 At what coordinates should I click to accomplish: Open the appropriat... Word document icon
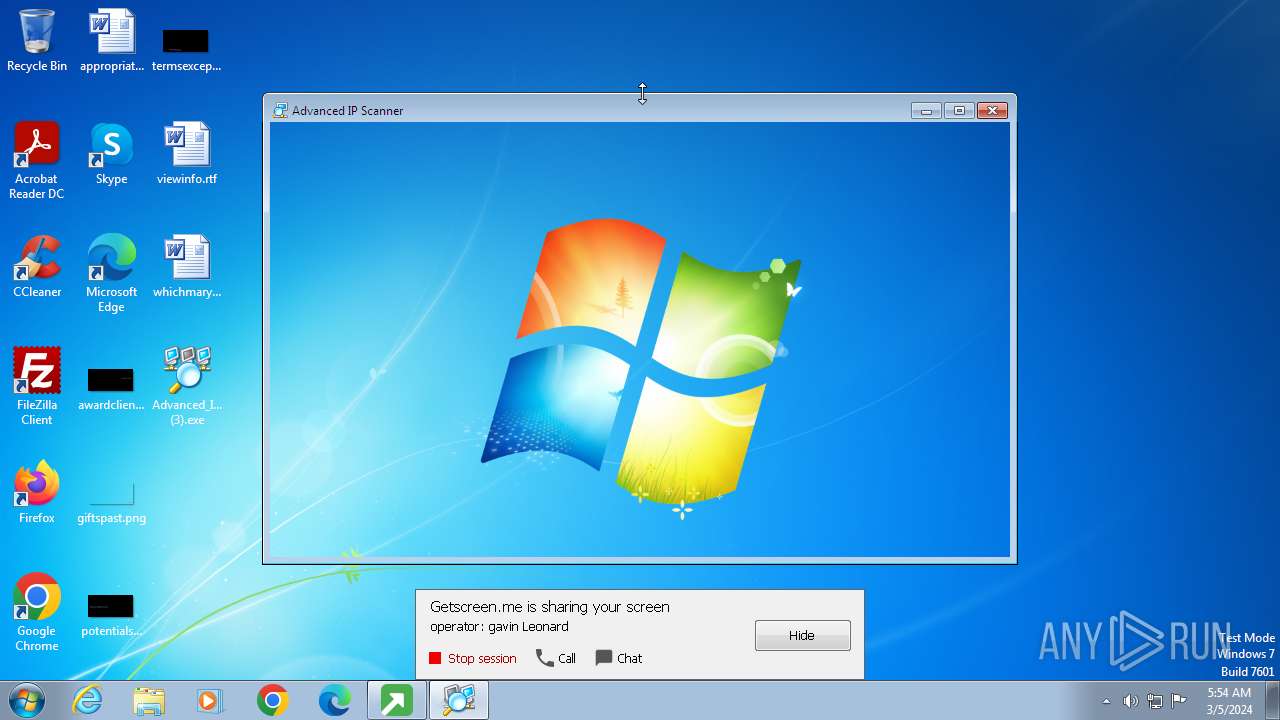point(112,42)
